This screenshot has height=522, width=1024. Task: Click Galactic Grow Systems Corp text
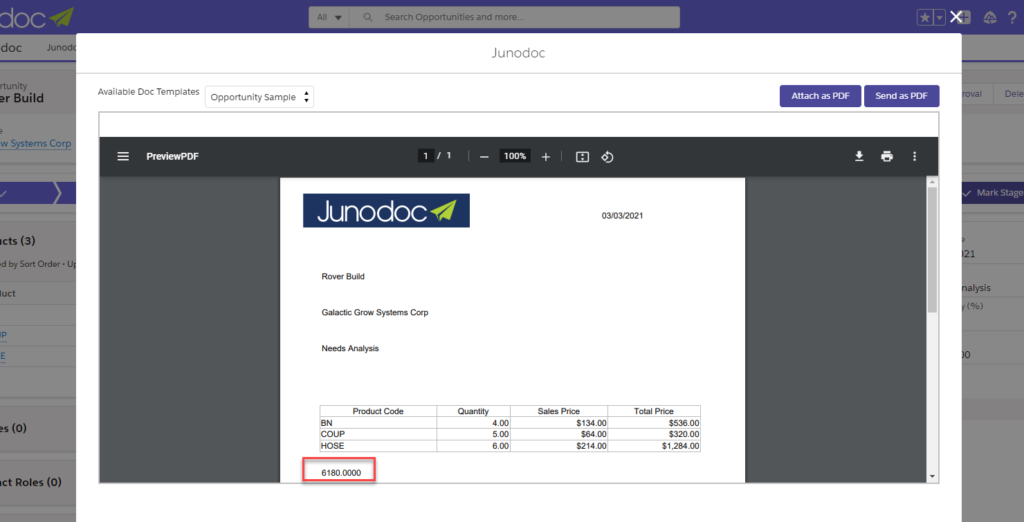(375, 312)
